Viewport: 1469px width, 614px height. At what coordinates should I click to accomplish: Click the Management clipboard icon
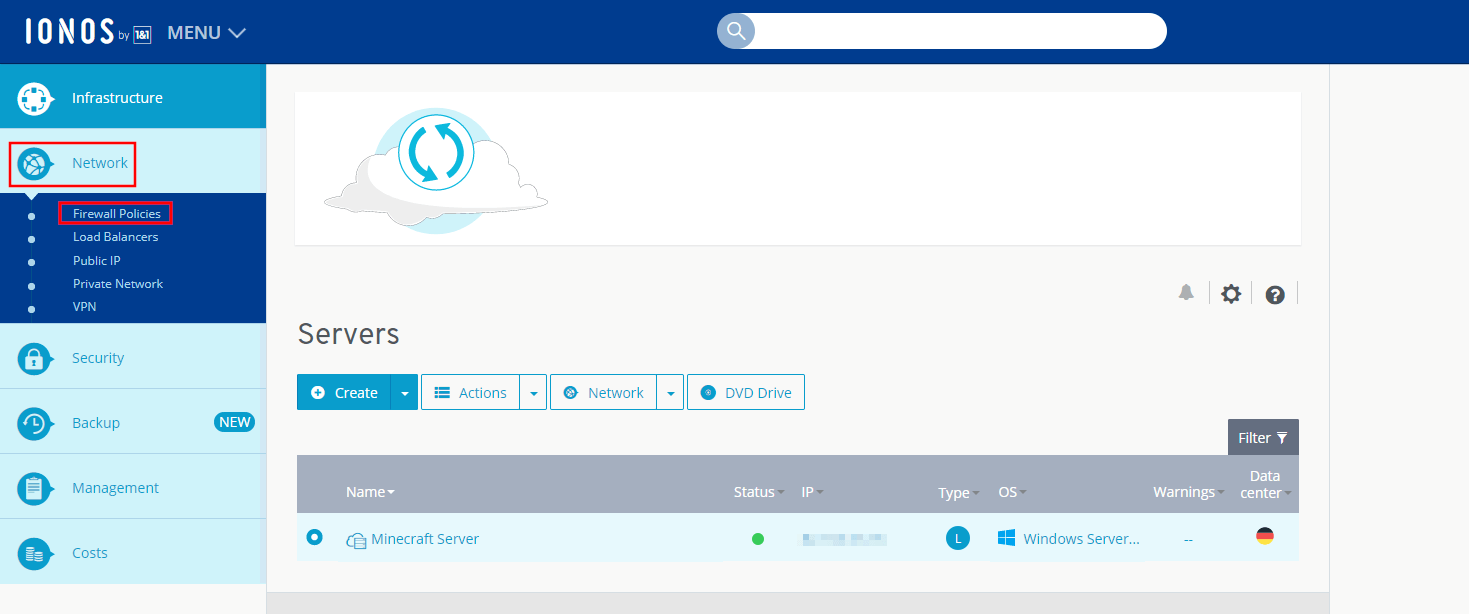point(34,488)
